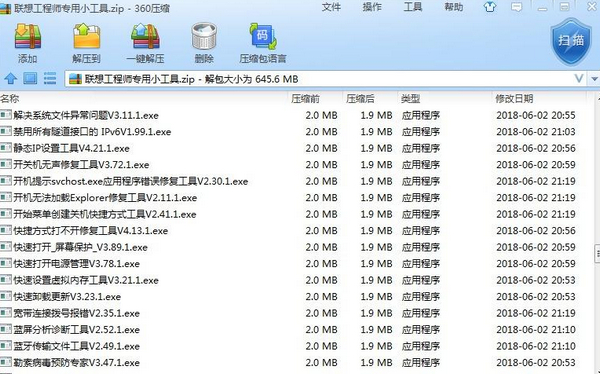Click exe icon of 静态IP设置工具 row
Viewport: 600px width, 374px height.
point(6,148)
